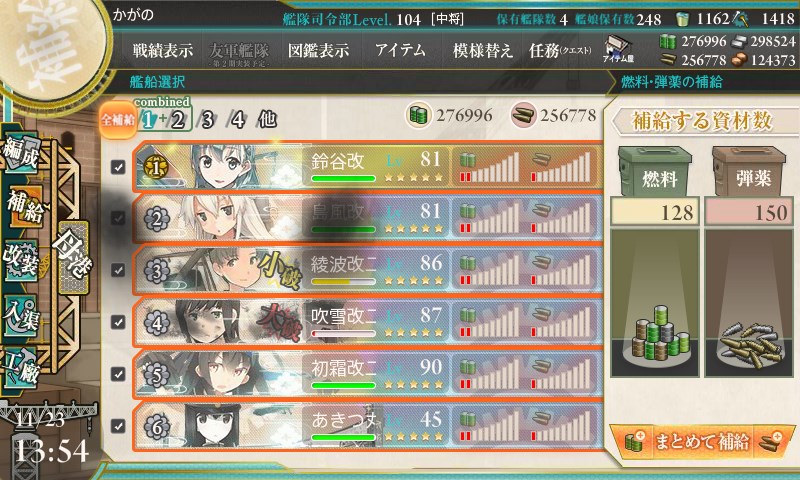This screenshot has width=800, height=480.
Task: Click まとめて補給 bulk resupply button
Action: [702, 441]
